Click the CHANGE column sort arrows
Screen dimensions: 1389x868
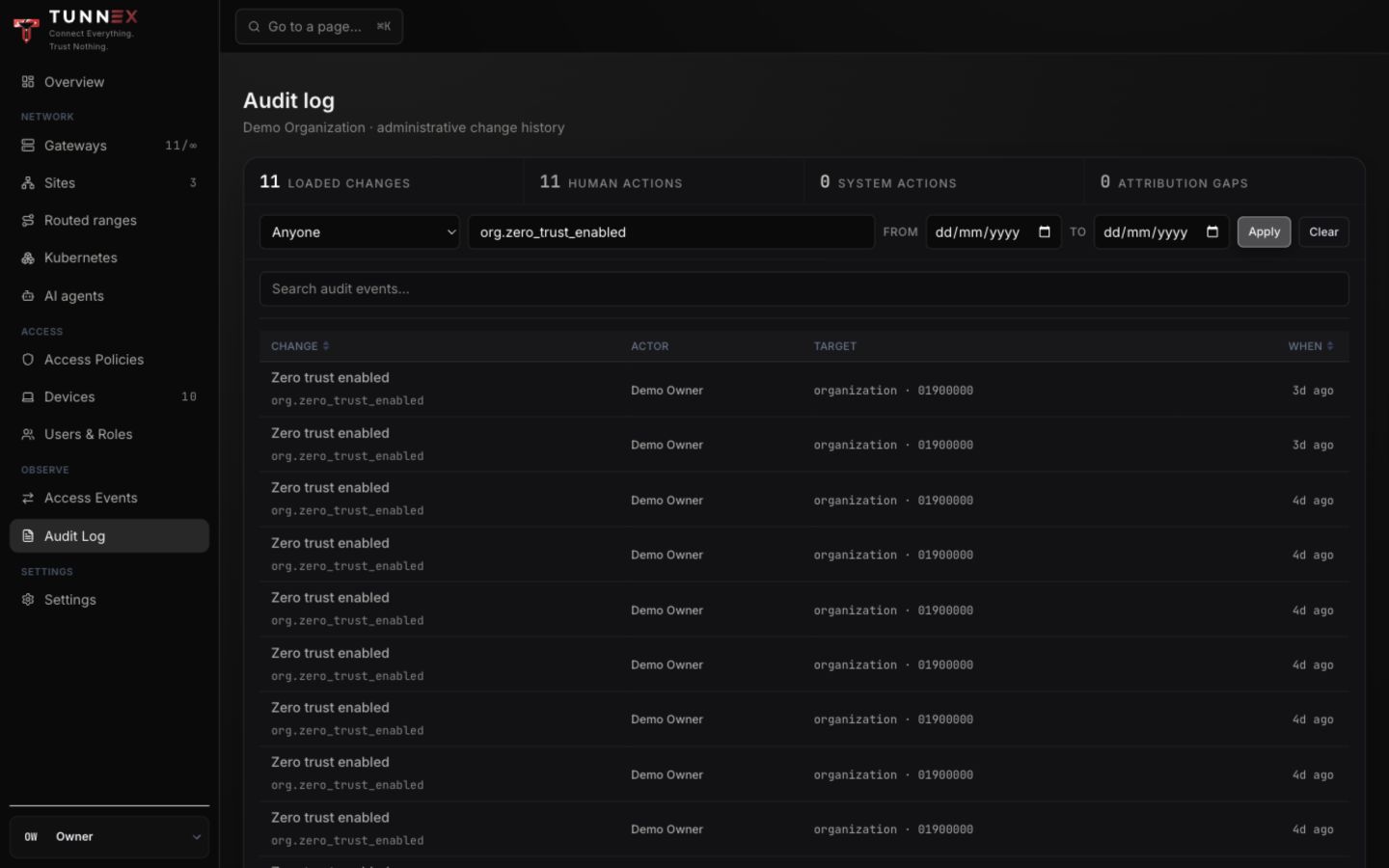326,346
